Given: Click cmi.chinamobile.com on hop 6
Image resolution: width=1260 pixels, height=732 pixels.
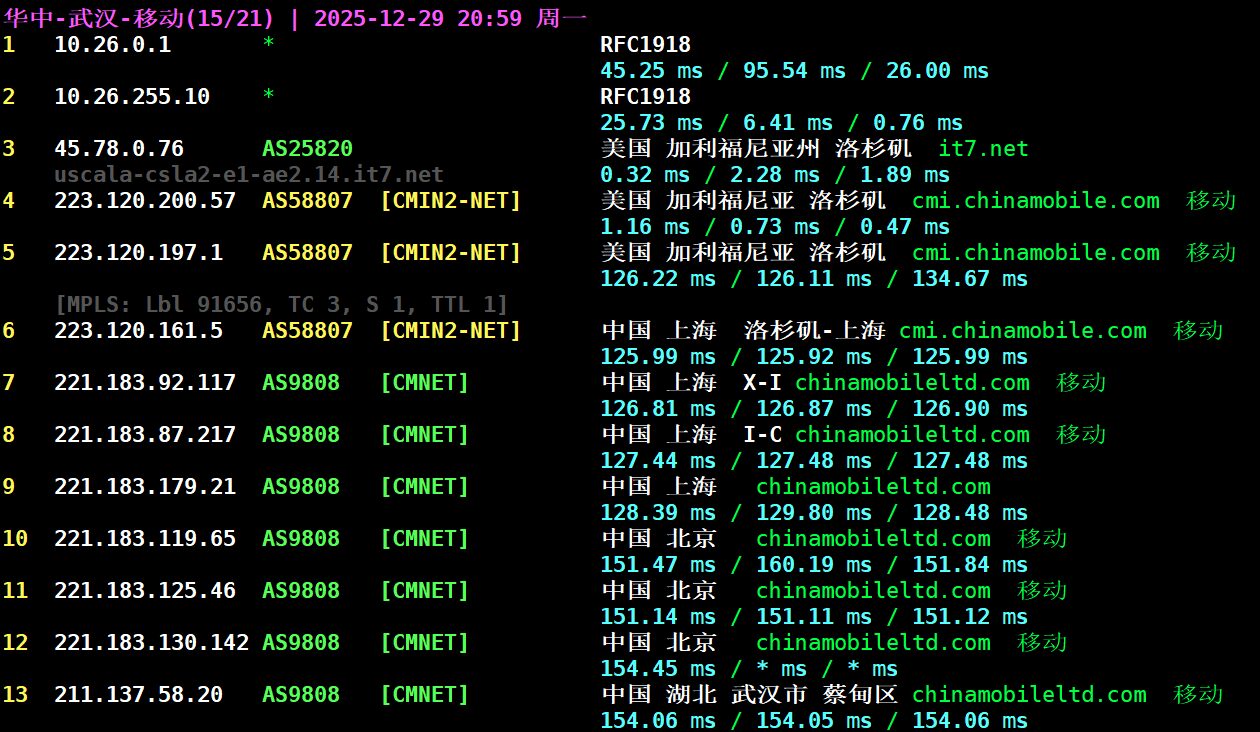Looking at the screenshot, I should 1022,331.
